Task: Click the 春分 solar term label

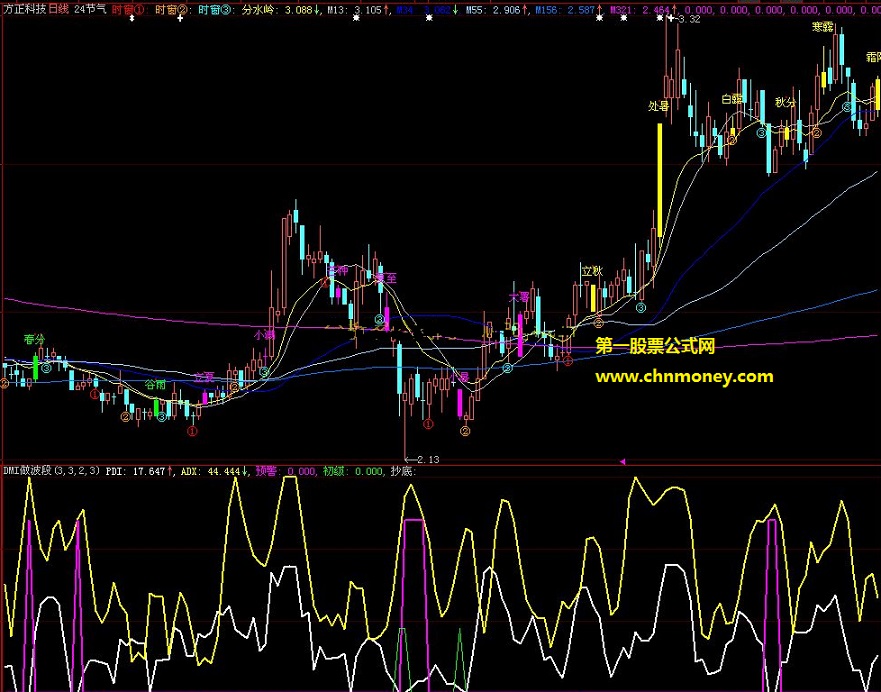Action: tap(34, 339)
